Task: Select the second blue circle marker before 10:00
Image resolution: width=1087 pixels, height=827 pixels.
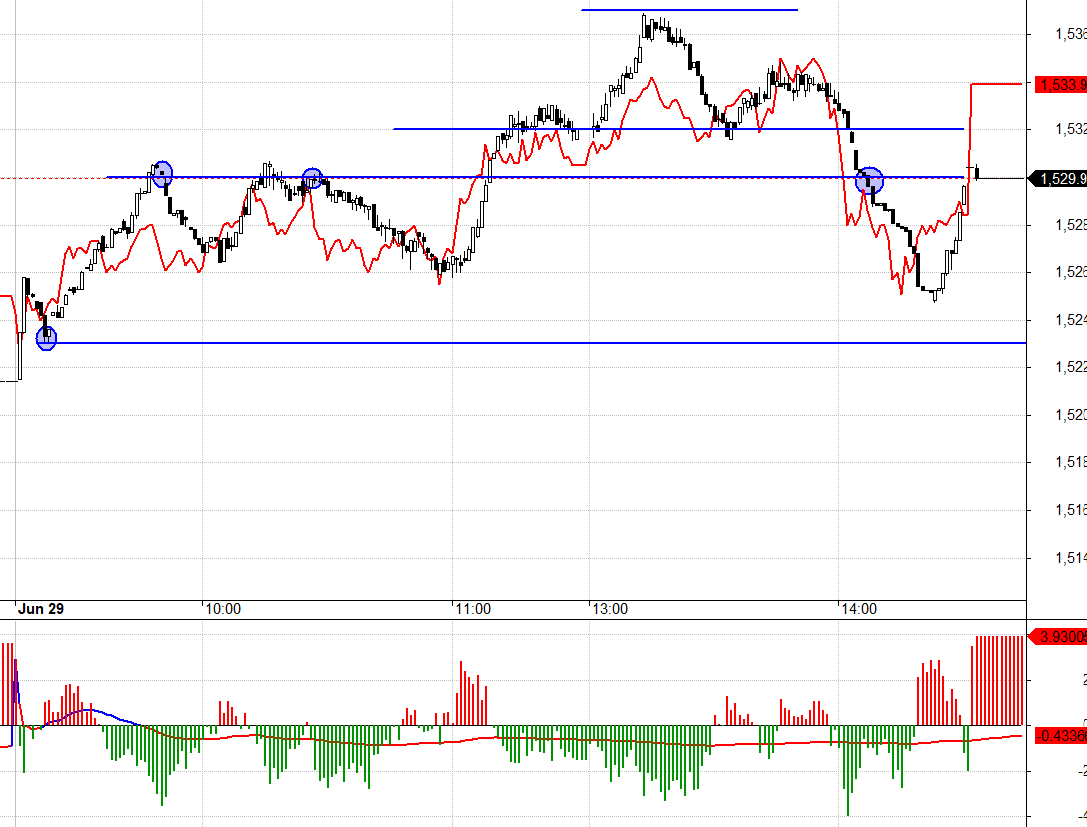Action: [312, 179]
